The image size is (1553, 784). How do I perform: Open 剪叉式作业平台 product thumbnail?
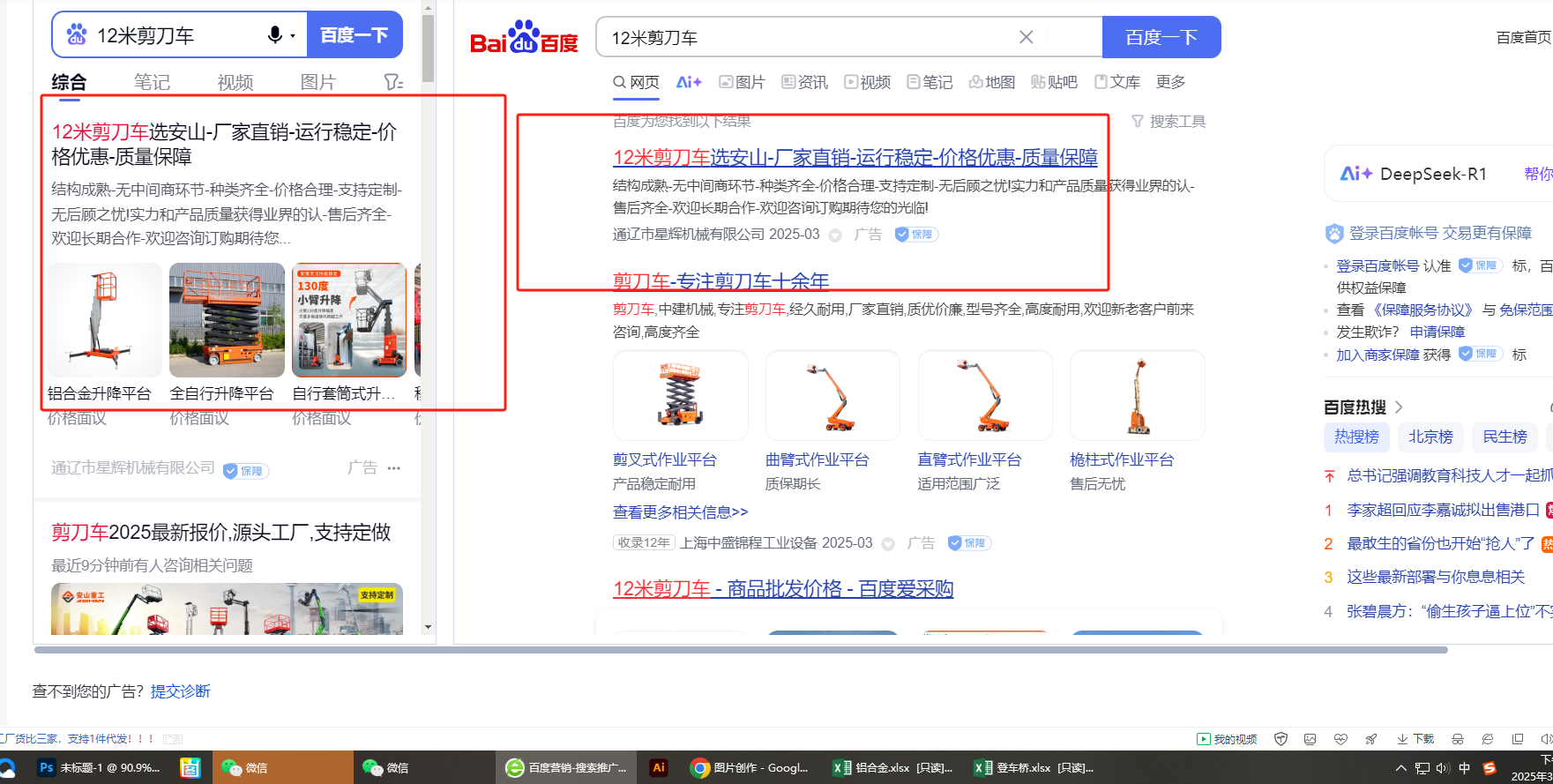point(680,396)
